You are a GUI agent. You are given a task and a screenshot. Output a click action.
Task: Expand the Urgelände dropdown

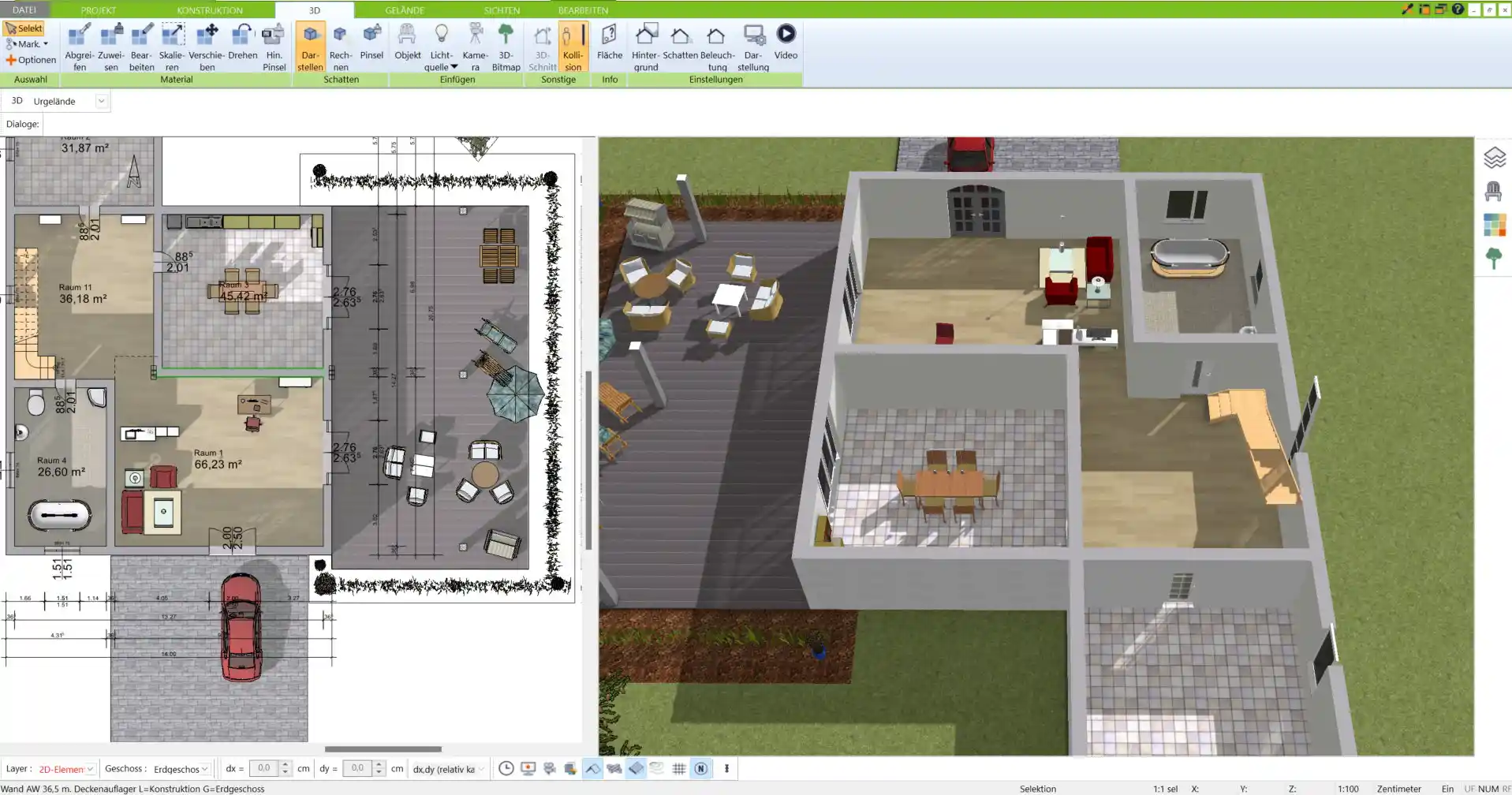pyautogui.click(x=101, y=101)
